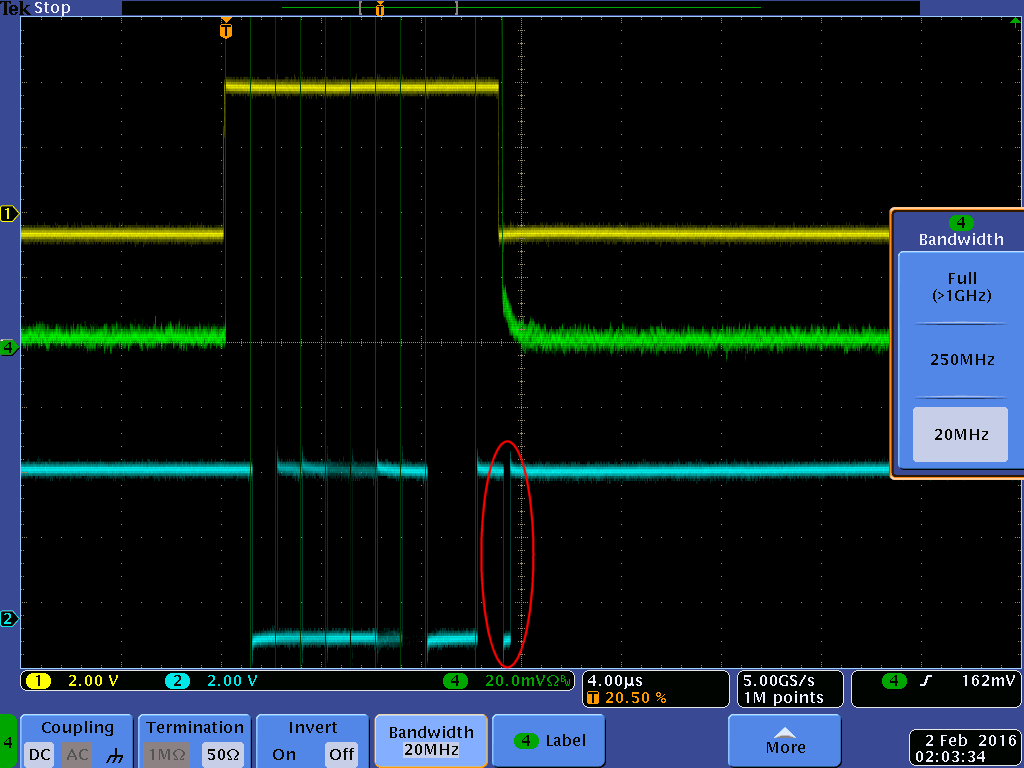Screen dimensions: 1024x768
Task: Click the 5.00GS/s sample rate readout
Action: [x=778, y=681]
